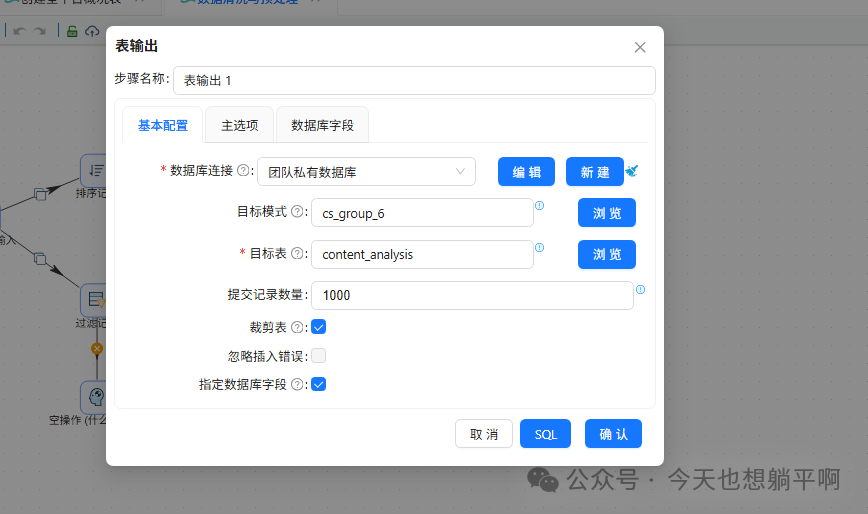Click the SQL button
This screenshot has width=868, height=514.
(545, 434)
